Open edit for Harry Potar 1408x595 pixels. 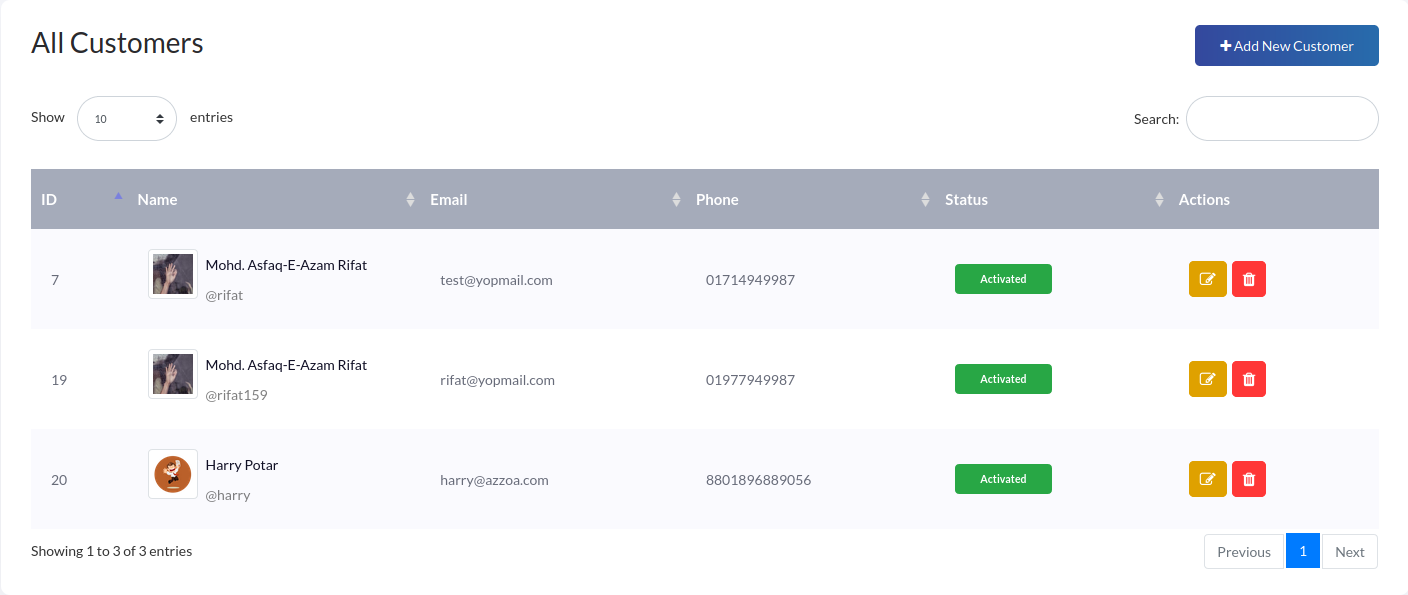1207,479
